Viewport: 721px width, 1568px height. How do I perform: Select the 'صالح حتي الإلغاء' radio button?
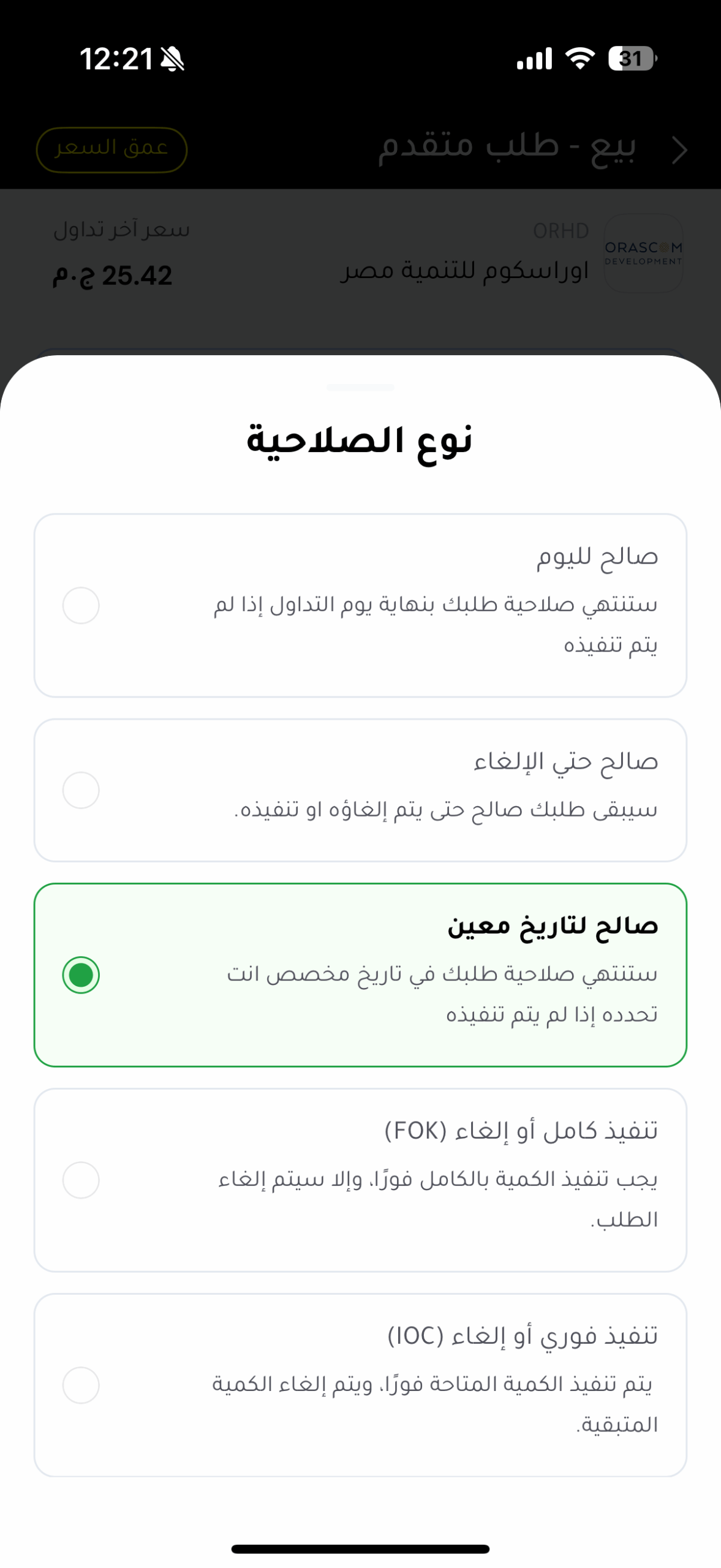pyautogui.click(x=81, y=790)
